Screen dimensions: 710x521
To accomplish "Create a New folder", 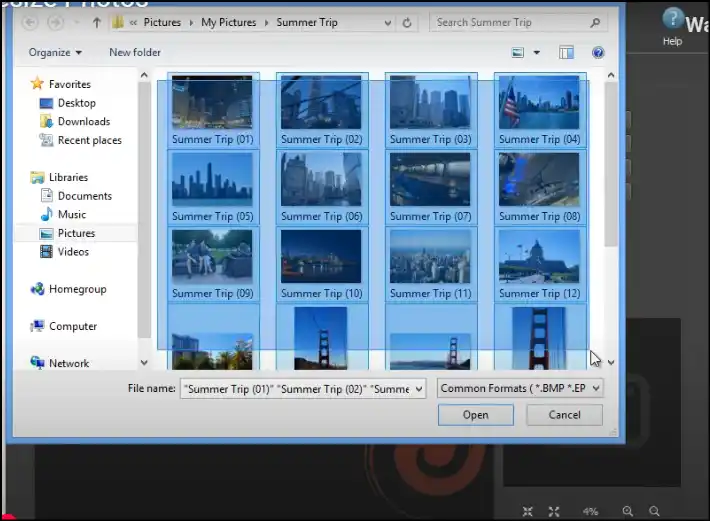I will pos(135,53).
